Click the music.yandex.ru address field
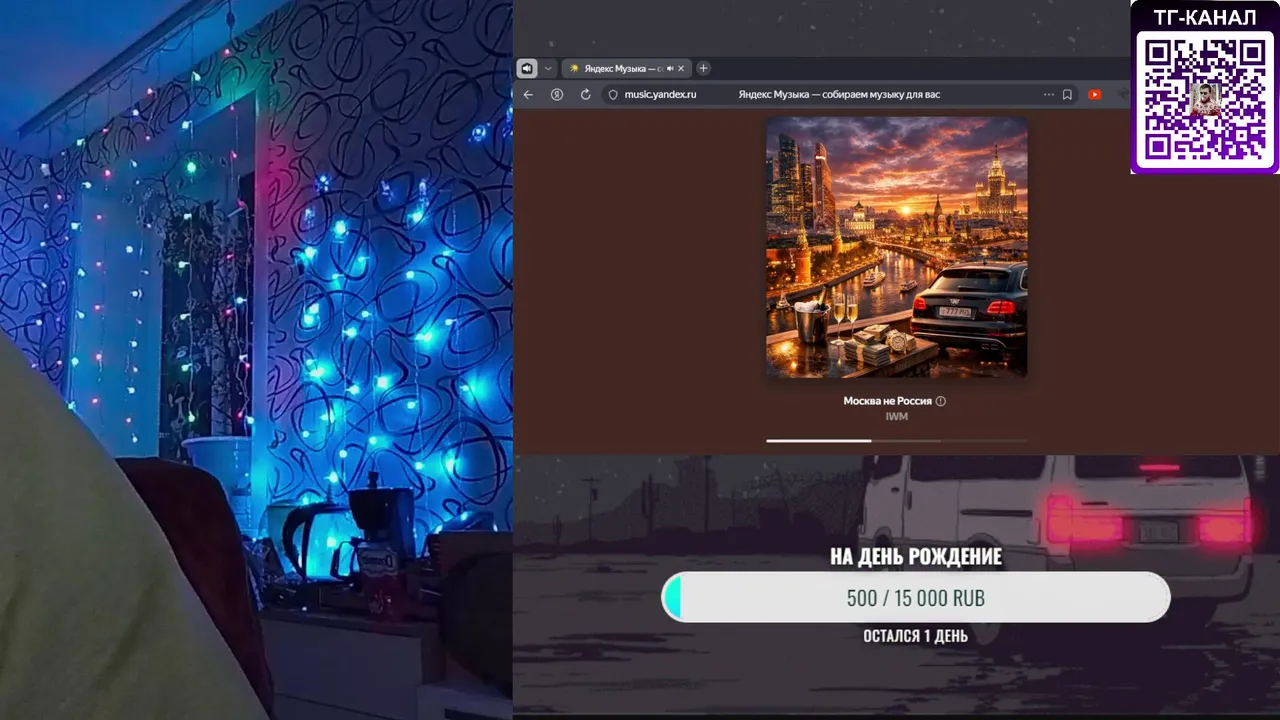The height and width of the screenshot is (720, 1280). 660,94
